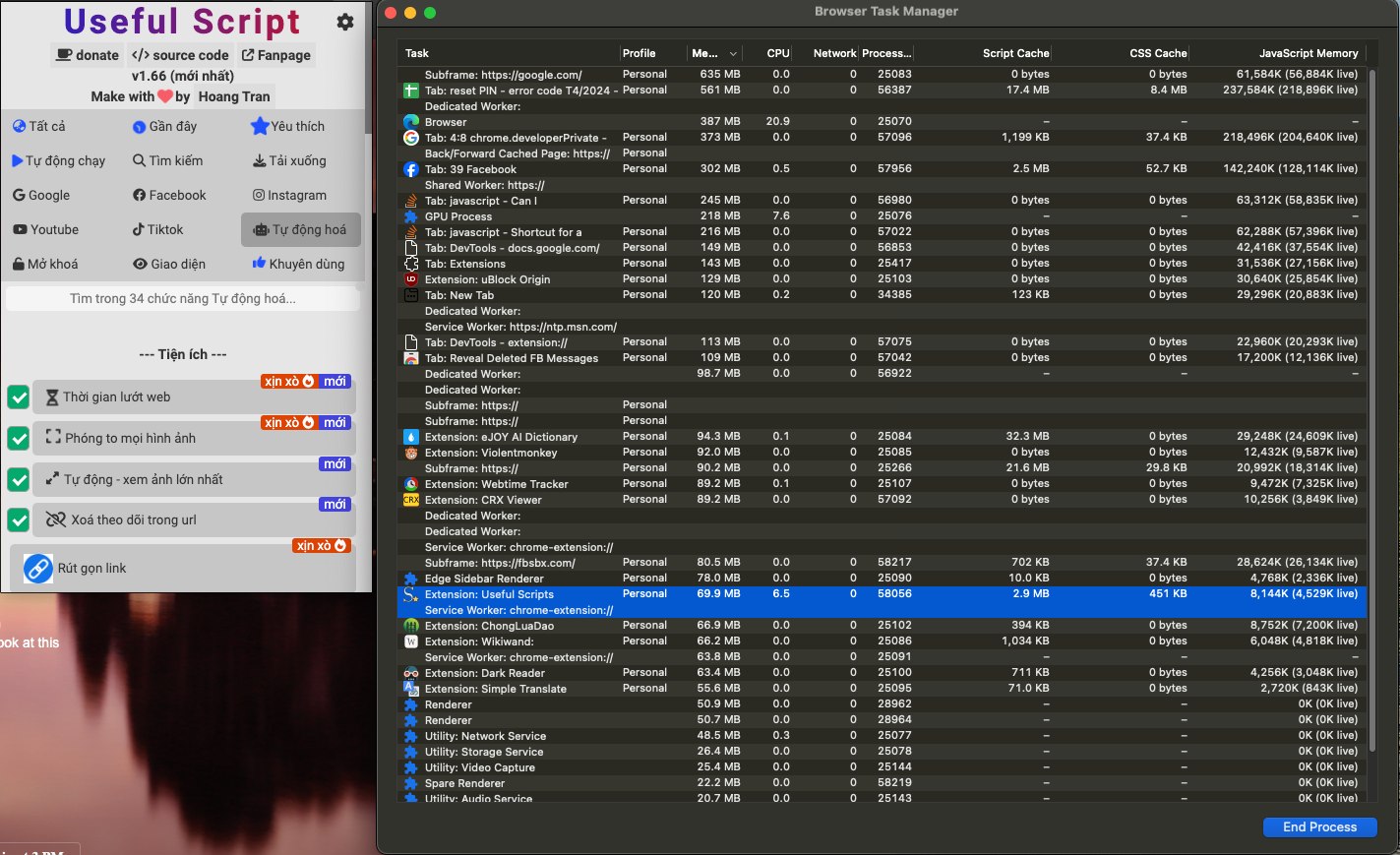
Task: Click the Wikiwand extension icon
Action: coord(411,641)
